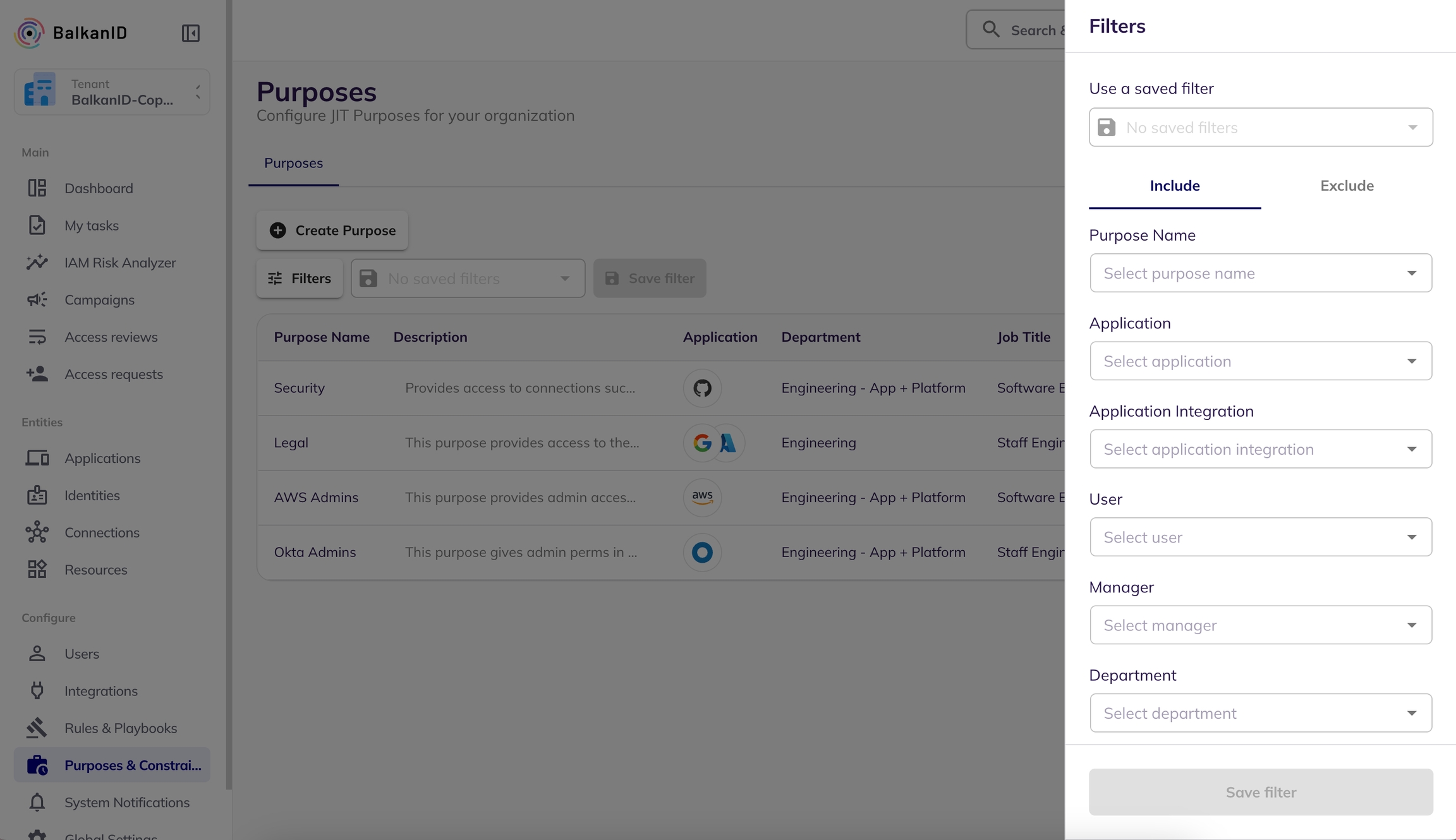The image size is (1456, 840).
Task: Click the Create Purpose button
Action: pyautogui.click(x=332, y=231)
